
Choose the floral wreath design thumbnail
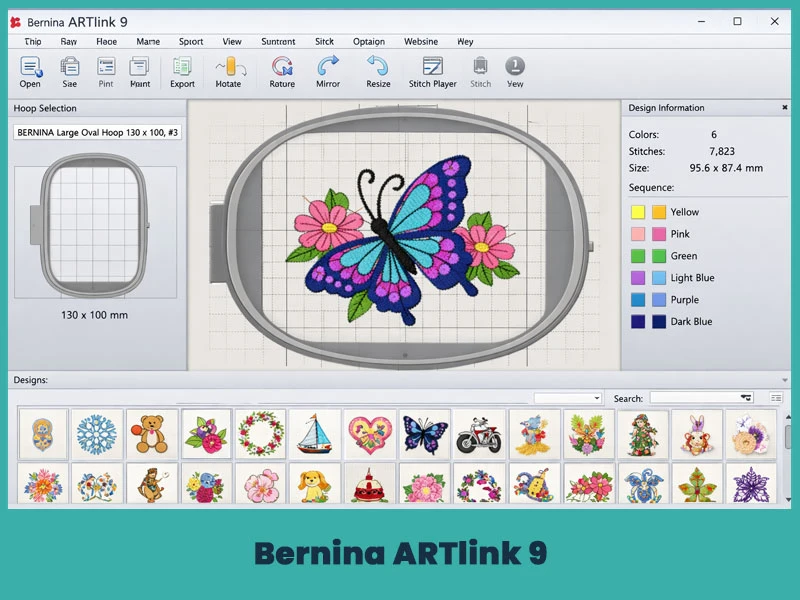coord(260,434)
